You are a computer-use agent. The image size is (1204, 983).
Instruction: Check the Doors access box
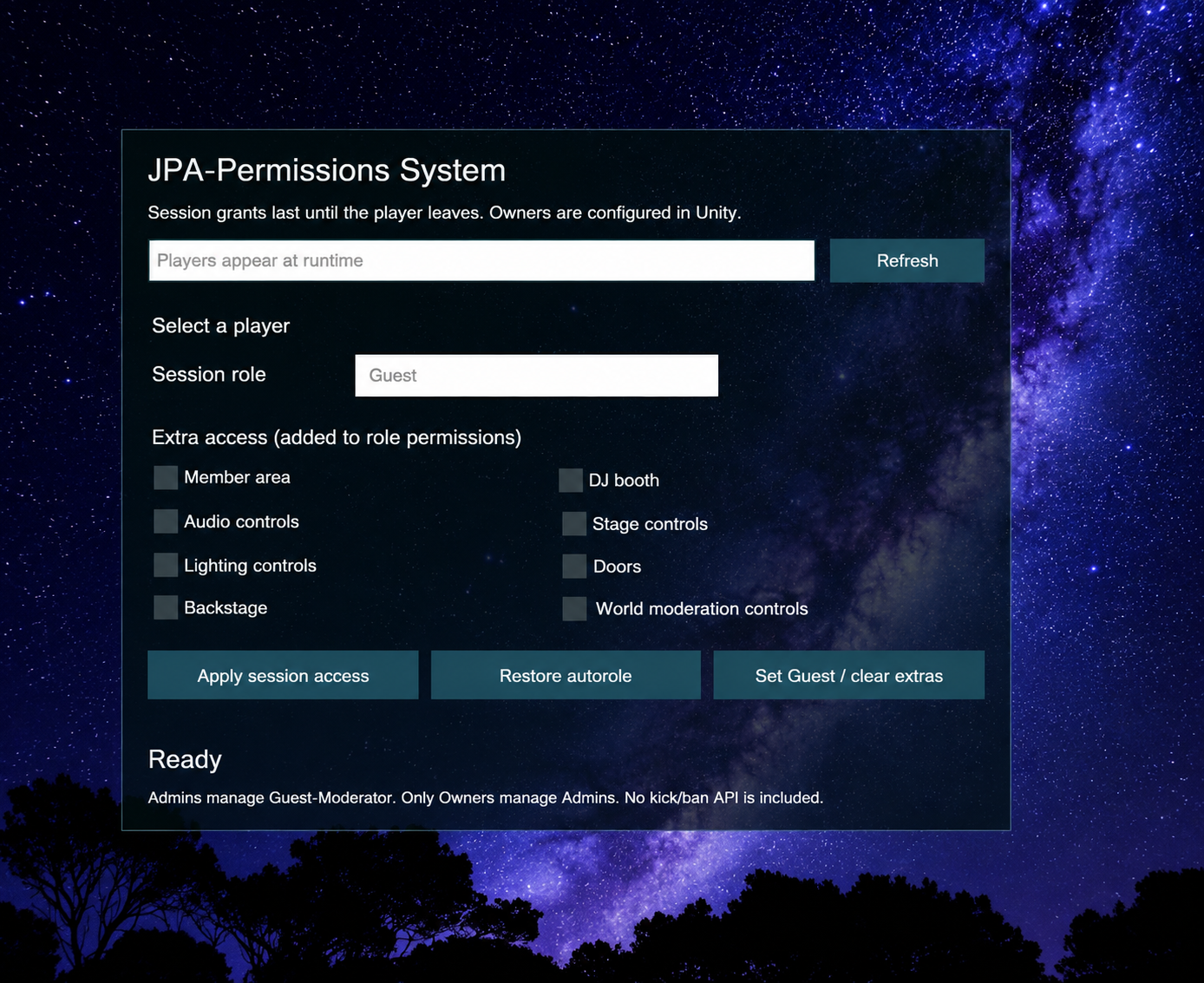tap(574, 566)
